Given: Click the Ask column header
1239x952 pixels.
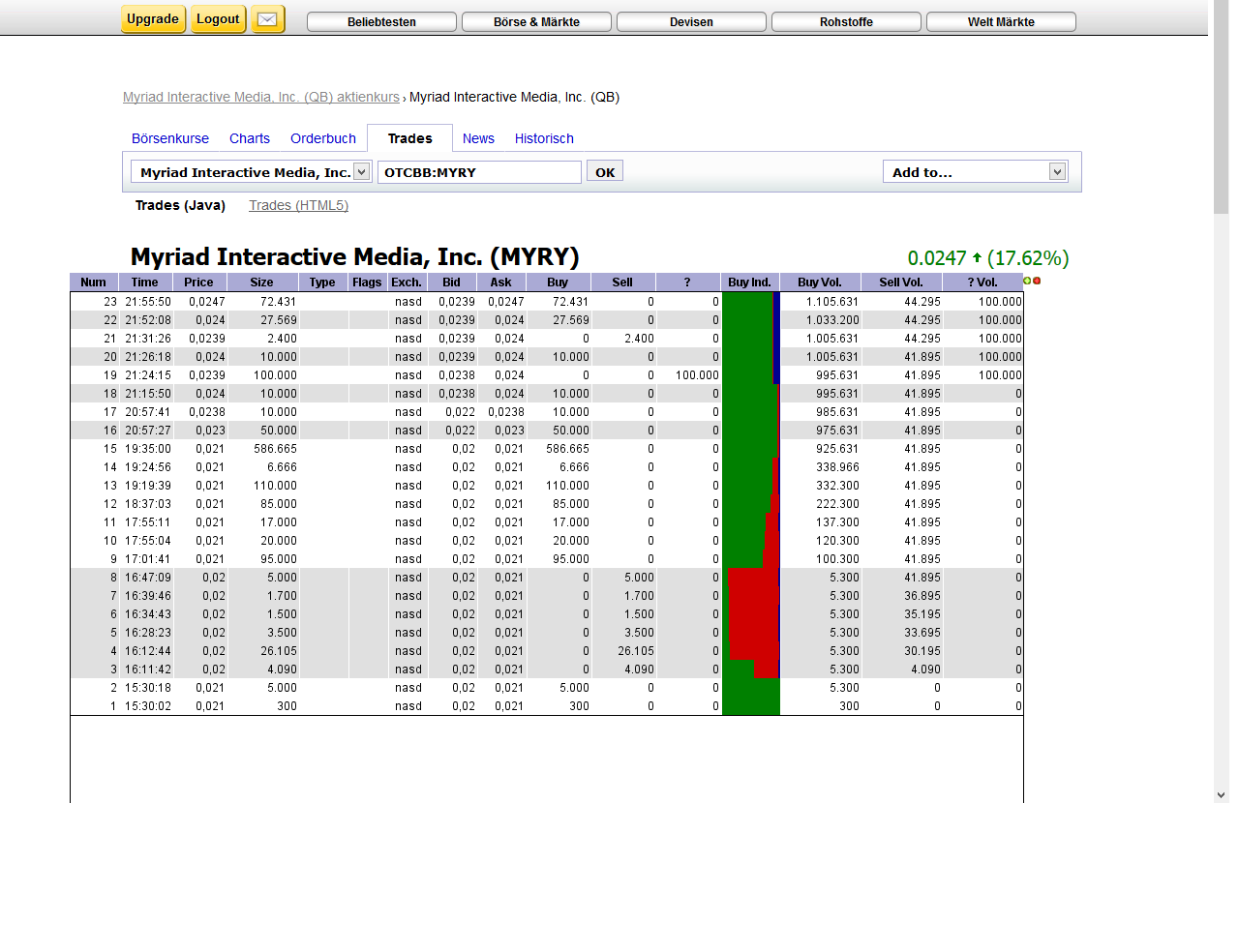Looking at the screenshot, I should 501,283.
